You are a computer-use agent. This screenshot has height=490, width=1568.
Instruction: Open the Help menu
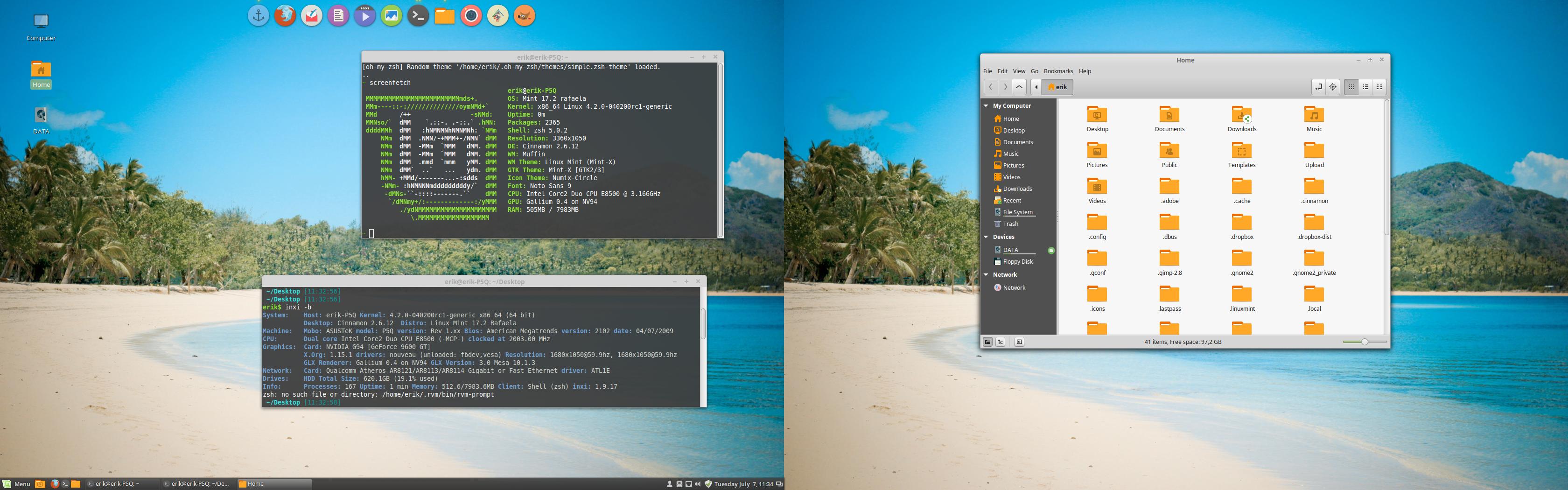point(1085,71)
